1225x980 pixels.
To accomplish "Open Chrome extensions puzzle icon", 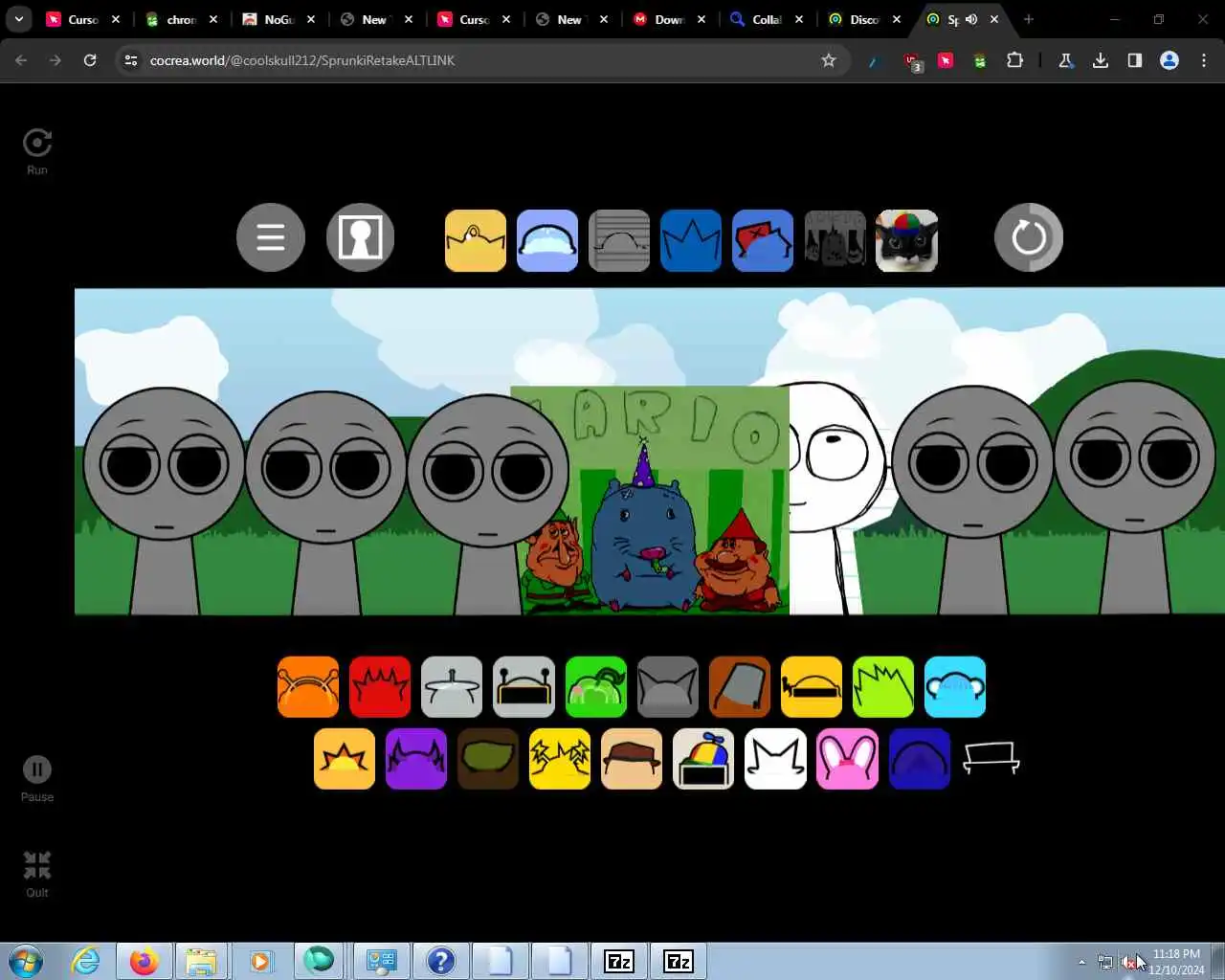I will tap(1014, 60).
